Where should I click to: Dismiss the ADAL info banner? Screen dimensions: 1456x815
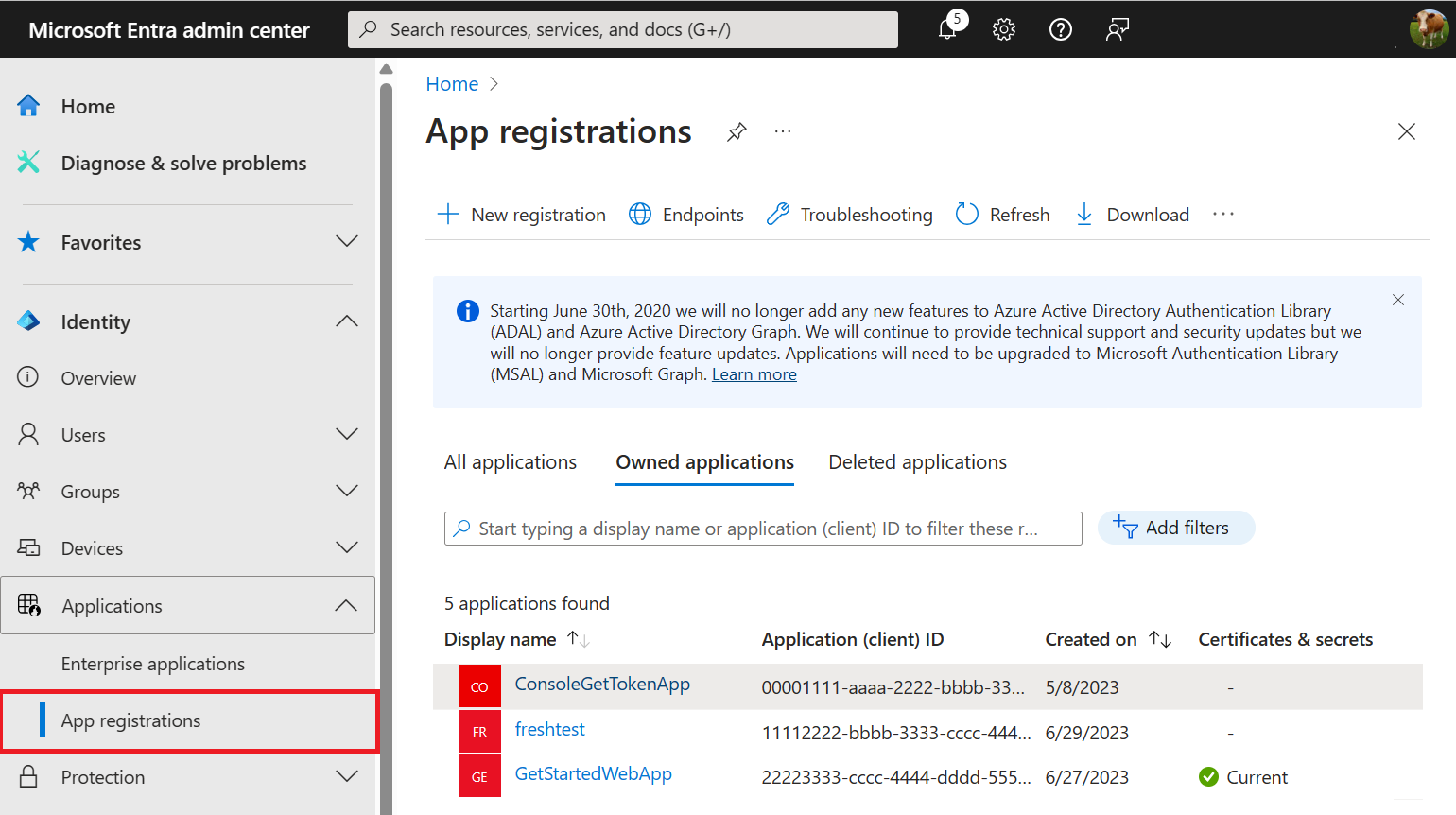(1398, 300)
